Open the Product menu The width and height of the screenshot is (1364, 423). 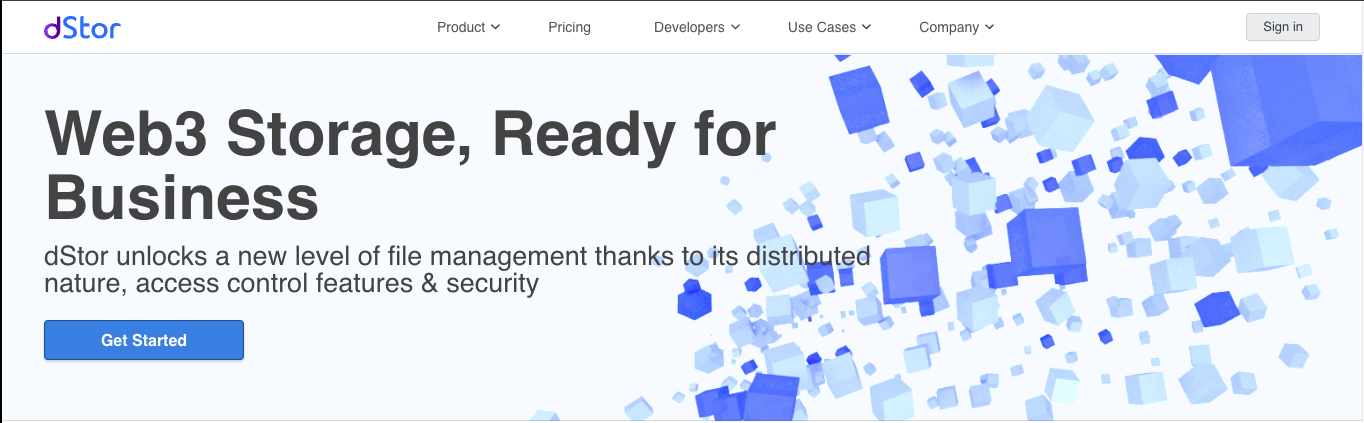click(x=468, y=27)
